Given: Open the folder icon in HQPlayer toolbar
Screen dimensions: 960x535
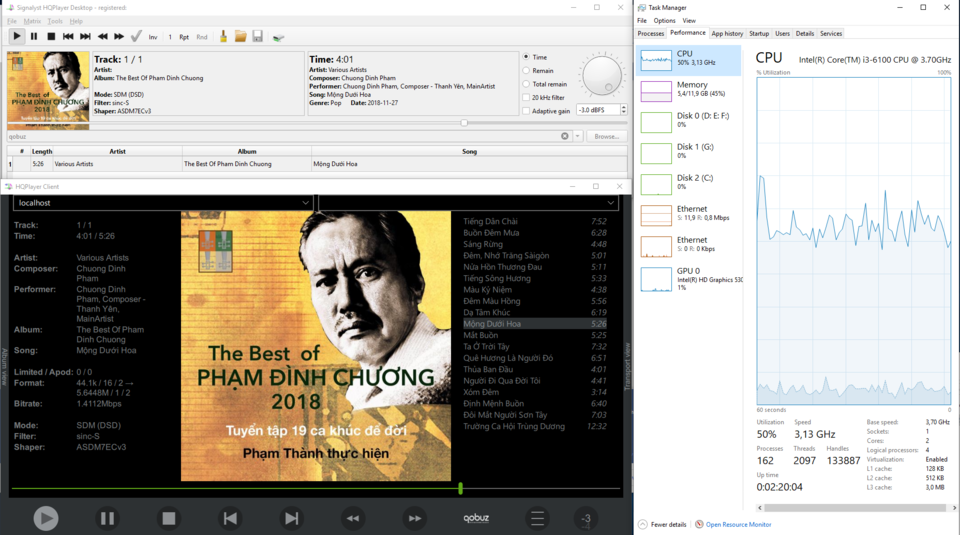Looking at the screenshot, I should click(x=241, y=37).
